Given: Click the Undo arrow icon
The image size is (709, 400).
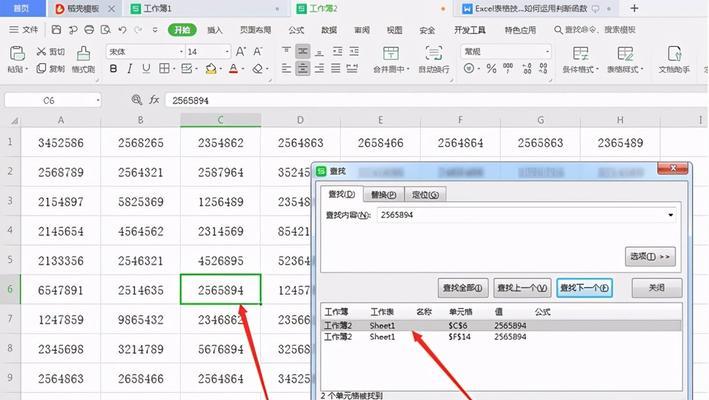Looking at the screenshot, I should [x=122, y=30].
